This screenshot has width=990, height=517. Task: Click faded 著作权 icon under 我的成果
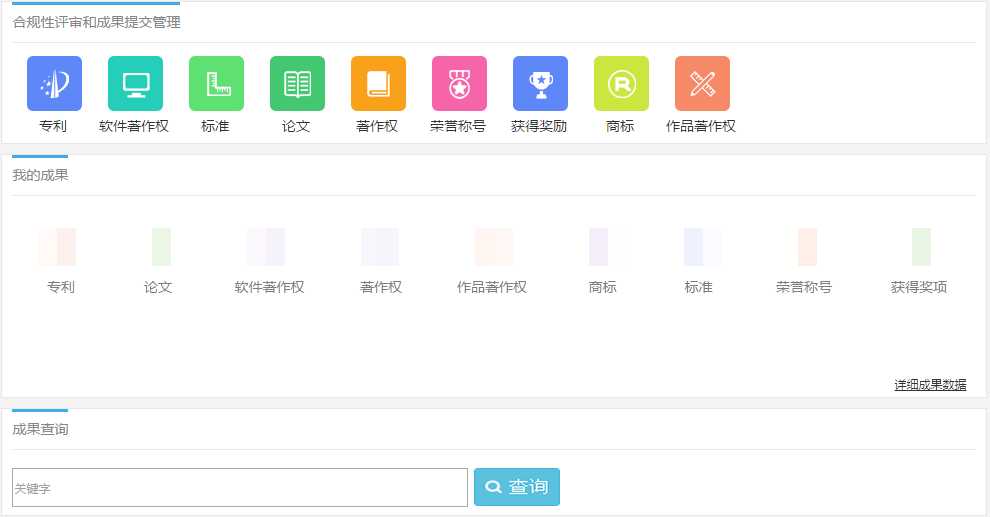click(x=379, y=247)
